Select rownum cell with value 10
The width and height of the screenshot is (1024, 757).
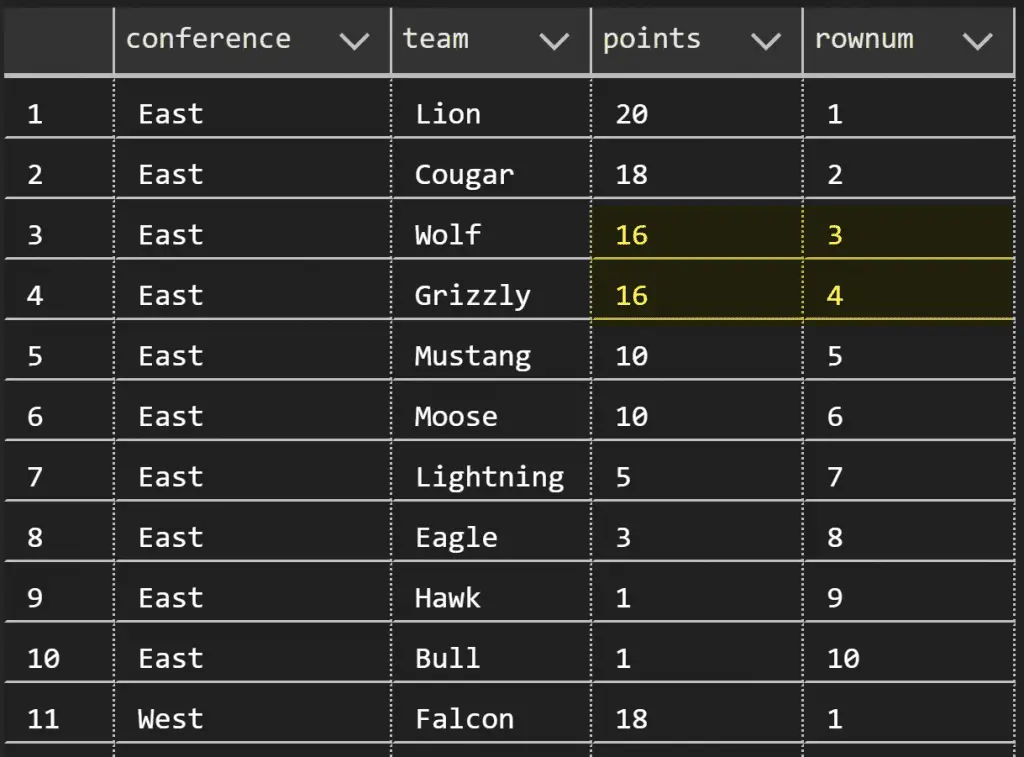tap(908, 658)
